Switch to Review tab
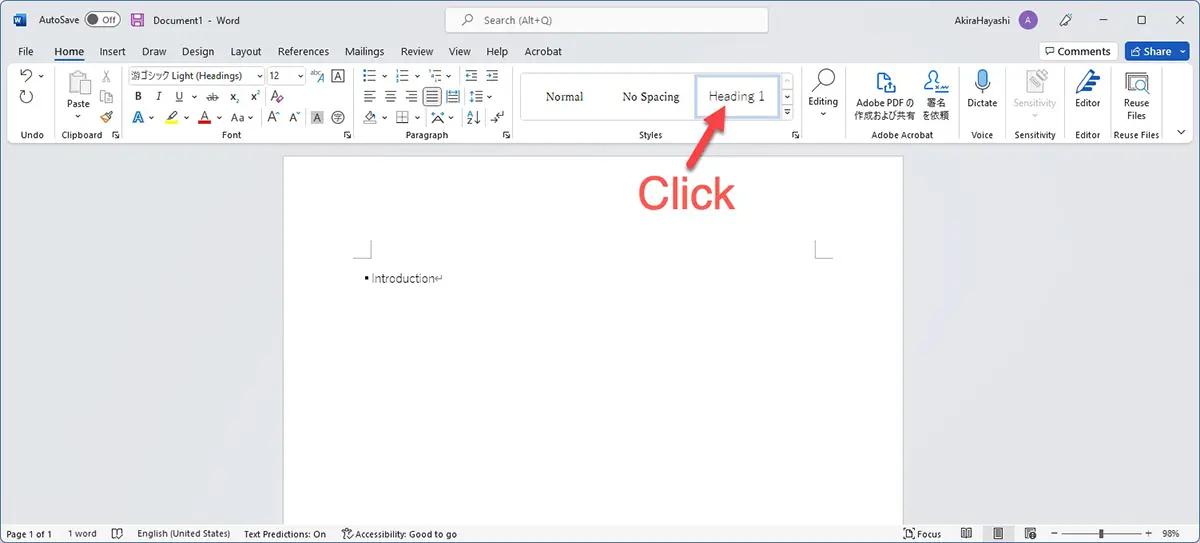This screenshot has height=543, width=1200. 417,51
